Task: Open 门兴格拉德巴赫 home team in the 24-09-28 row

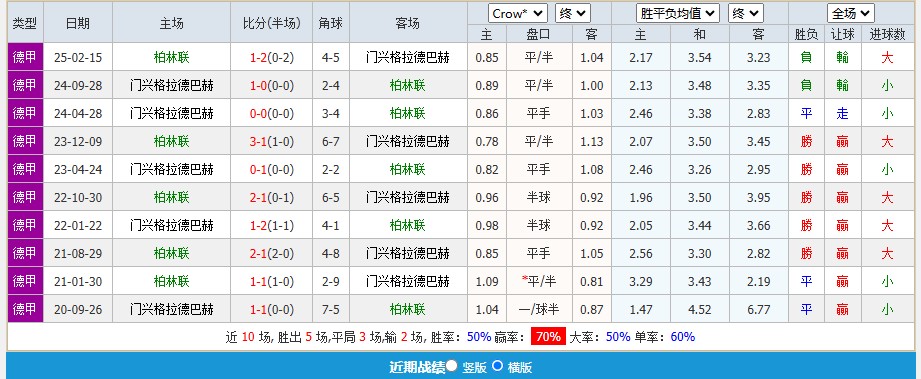Action: coord(172,86)
